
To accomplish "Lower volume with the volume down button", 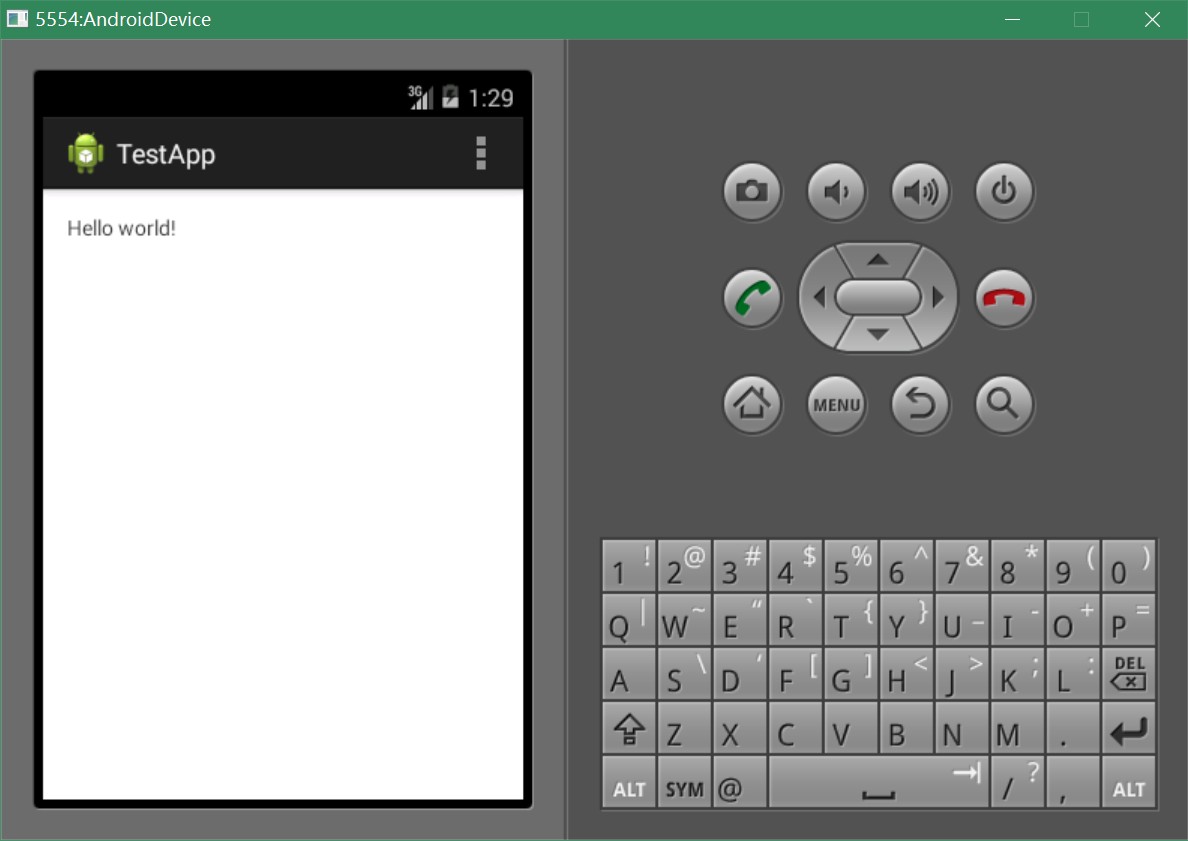I will click(836, 190).
